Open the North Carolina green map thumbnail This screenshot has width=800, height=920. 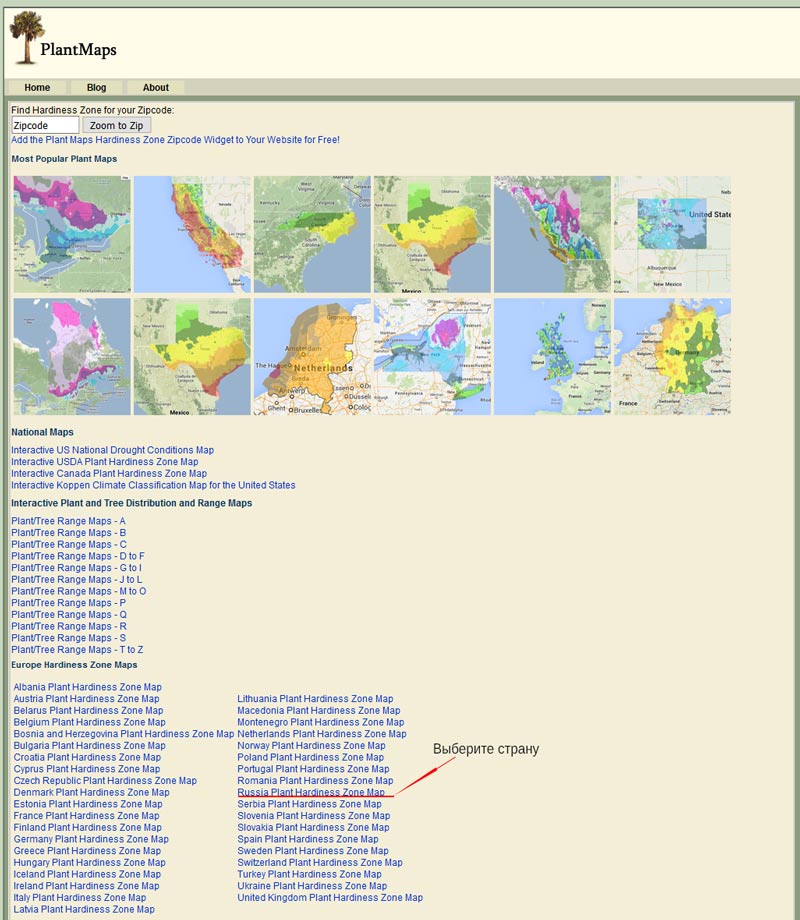312,234
